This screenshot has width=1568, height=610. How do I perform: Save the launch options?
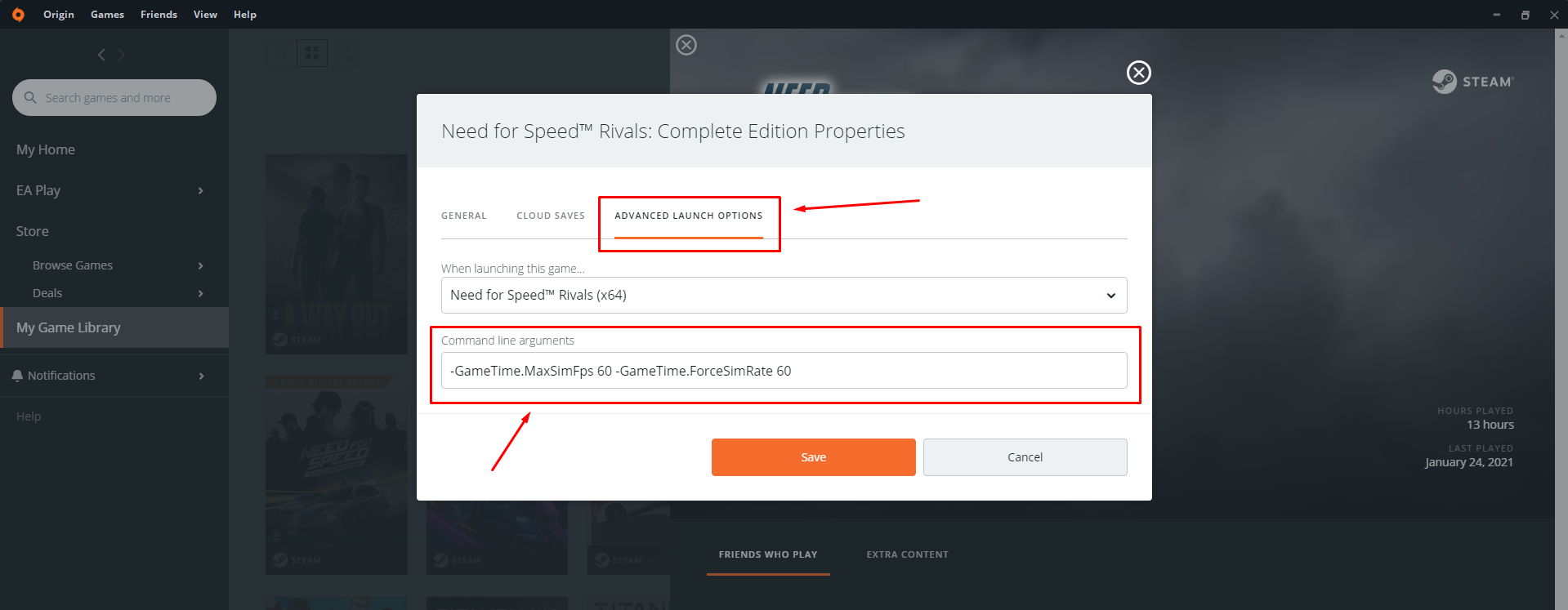(813, 457)
